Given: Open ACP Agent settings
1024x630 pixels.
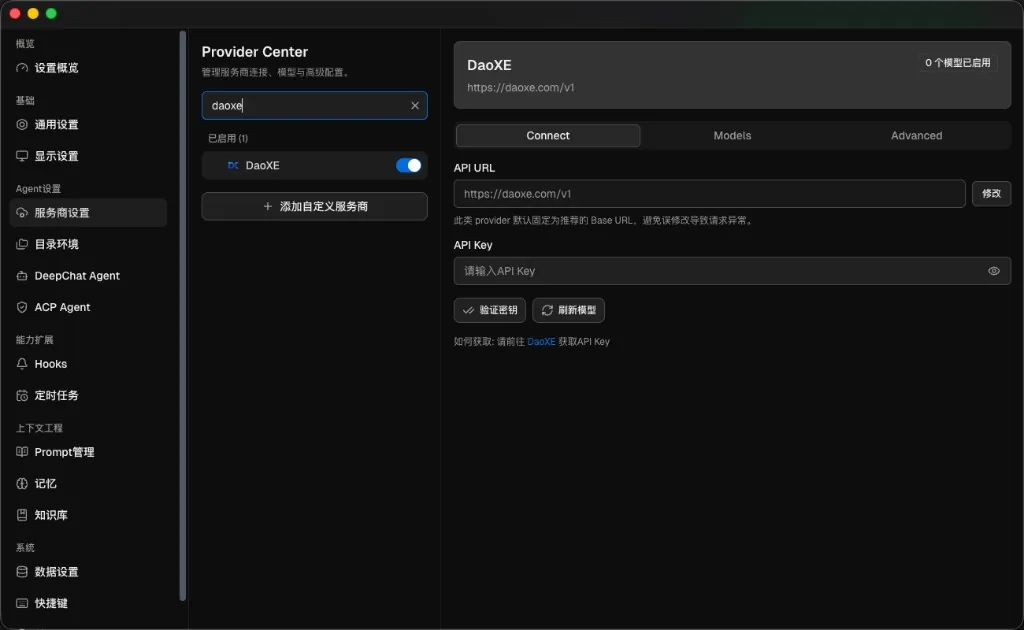Looking at the screenshot, I should [88, 307].
